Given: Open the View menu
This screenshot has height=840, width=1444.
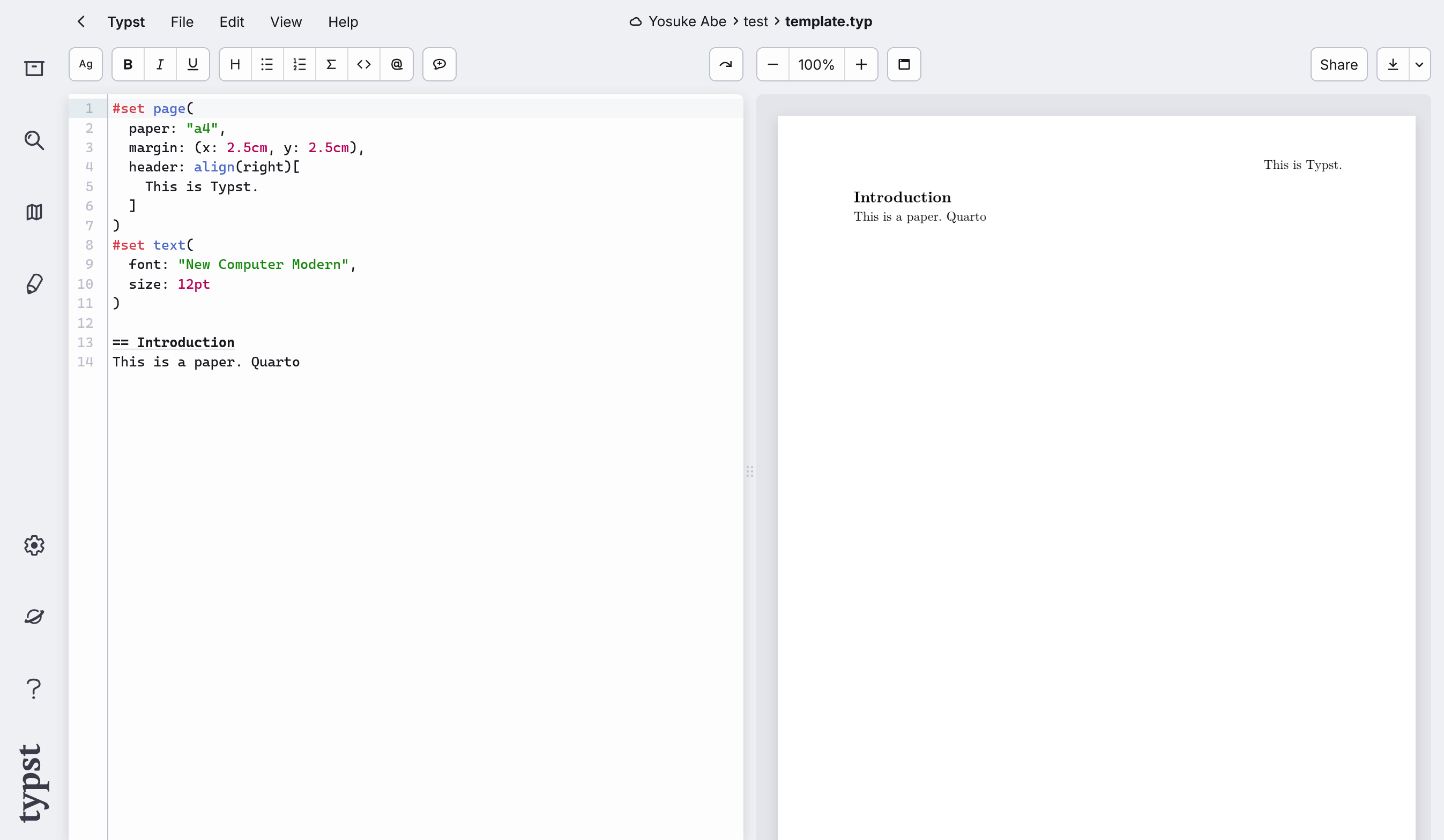Looking at the screenshot, I should [x=285, y=22].
